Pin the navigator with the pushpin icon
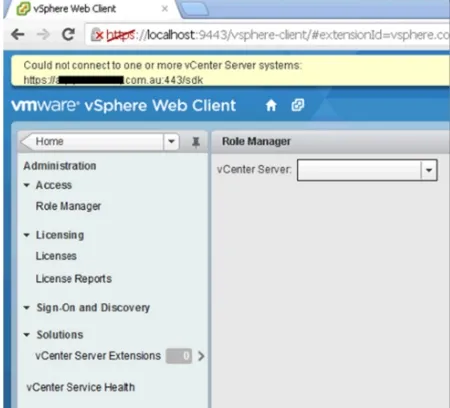 tap(196, 142)
